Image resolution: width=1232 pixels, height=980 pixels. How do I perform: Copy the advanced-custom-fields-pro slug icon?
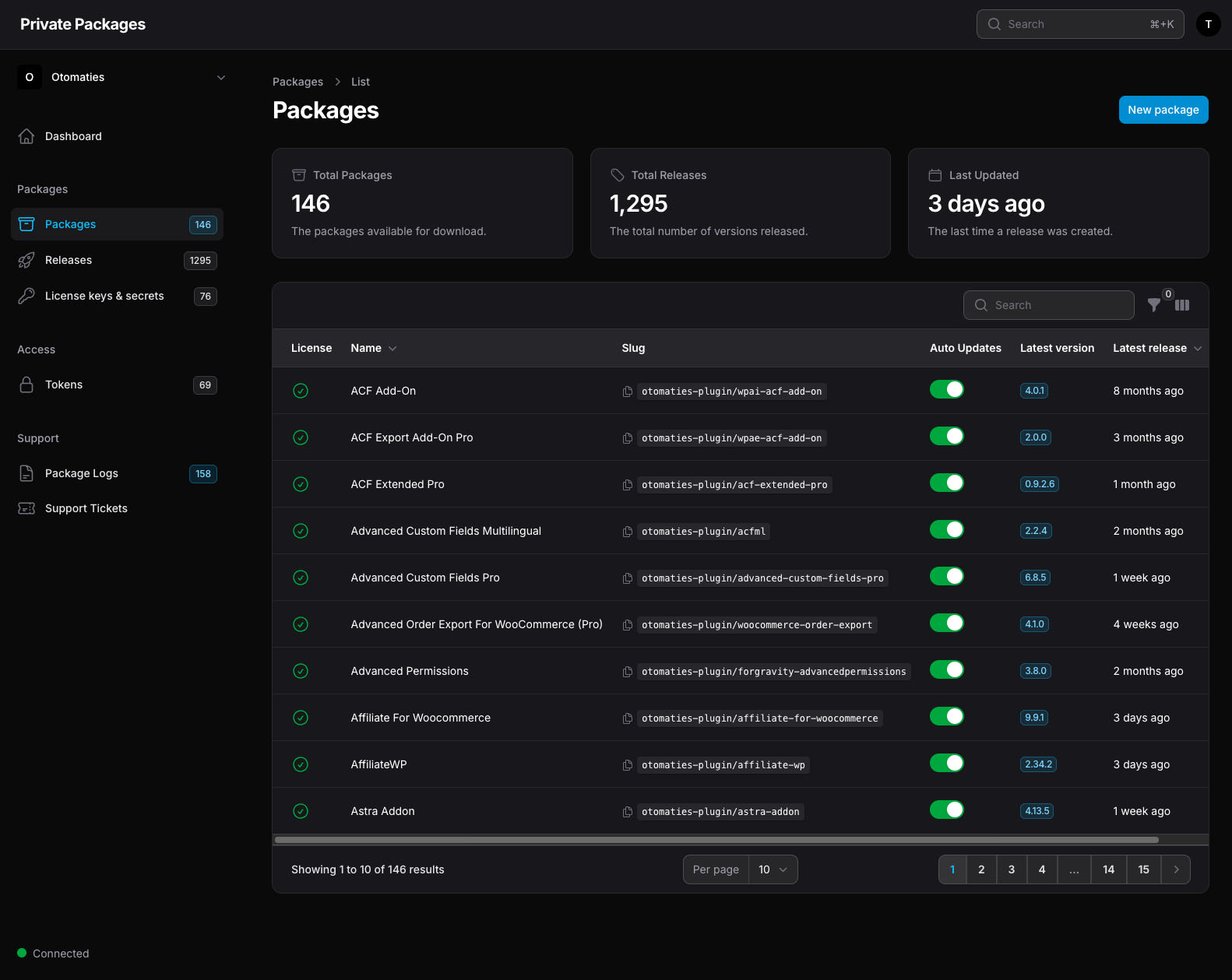click(x=628, y=578)
